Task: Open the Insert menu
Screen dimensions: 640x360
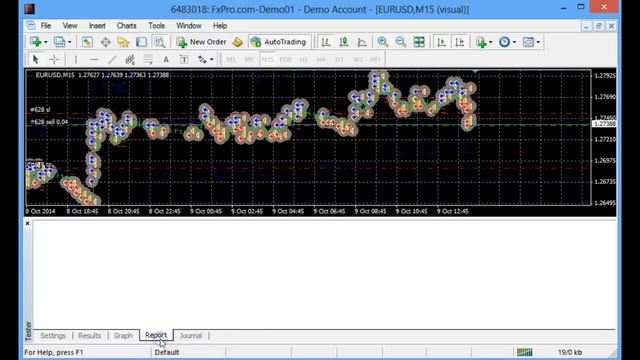Action: pyautogui.click(x=97, y=26)
